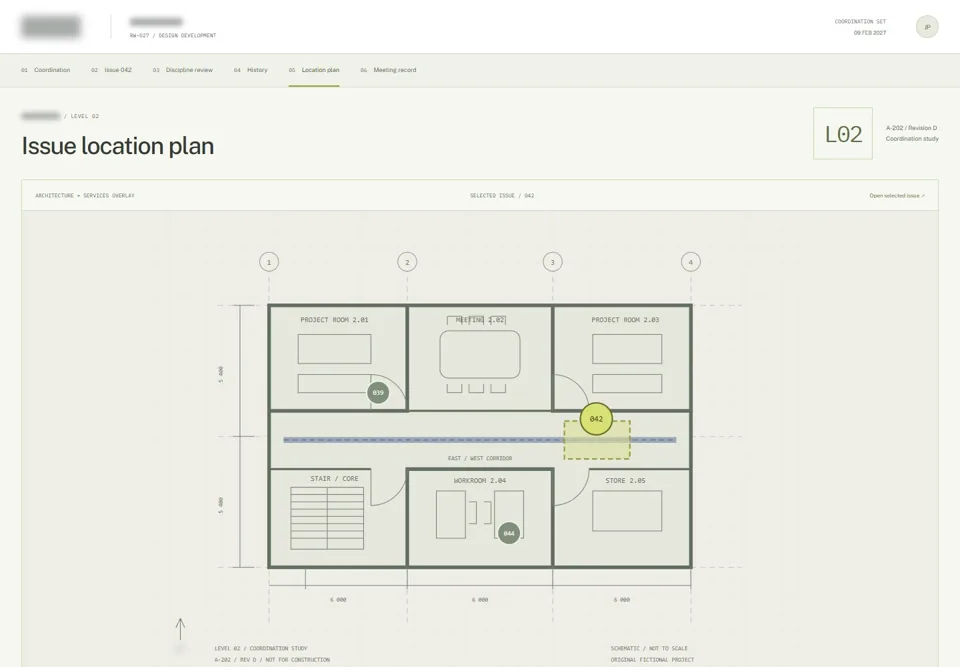Open the Coordination tab
This screenshot has width=960, height=667.
[45, 70]
